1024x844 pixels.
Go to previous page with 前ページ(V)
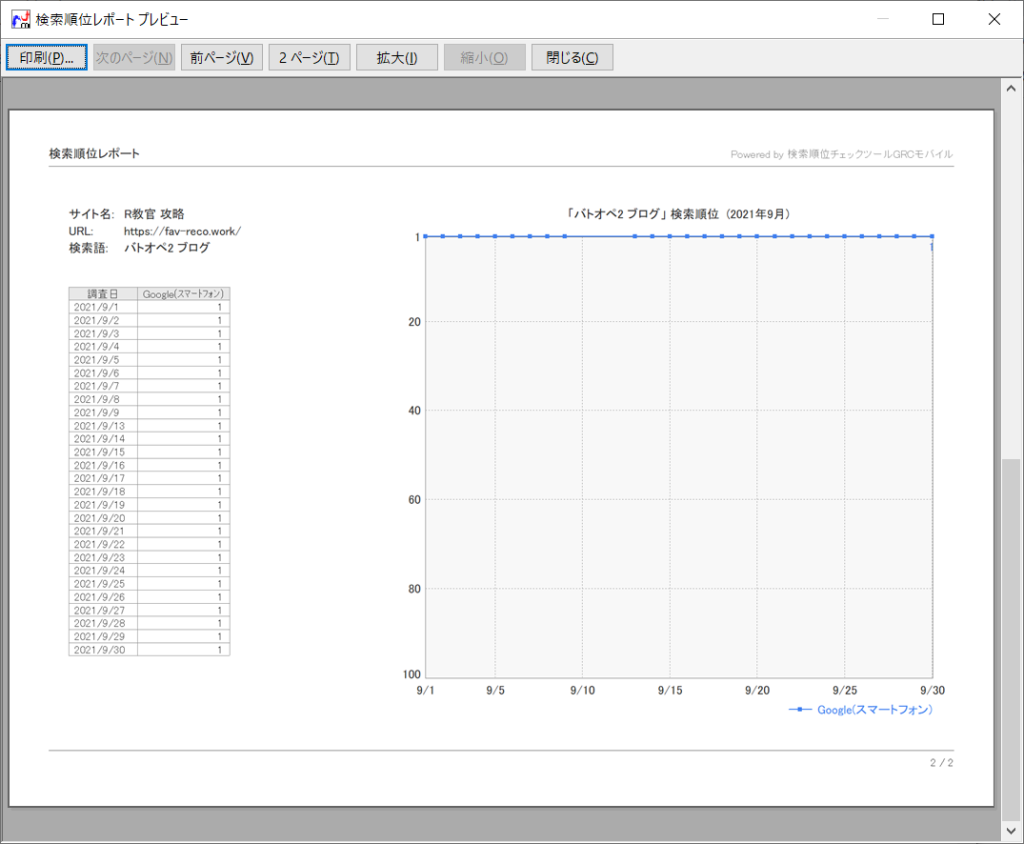pos(221,58)
